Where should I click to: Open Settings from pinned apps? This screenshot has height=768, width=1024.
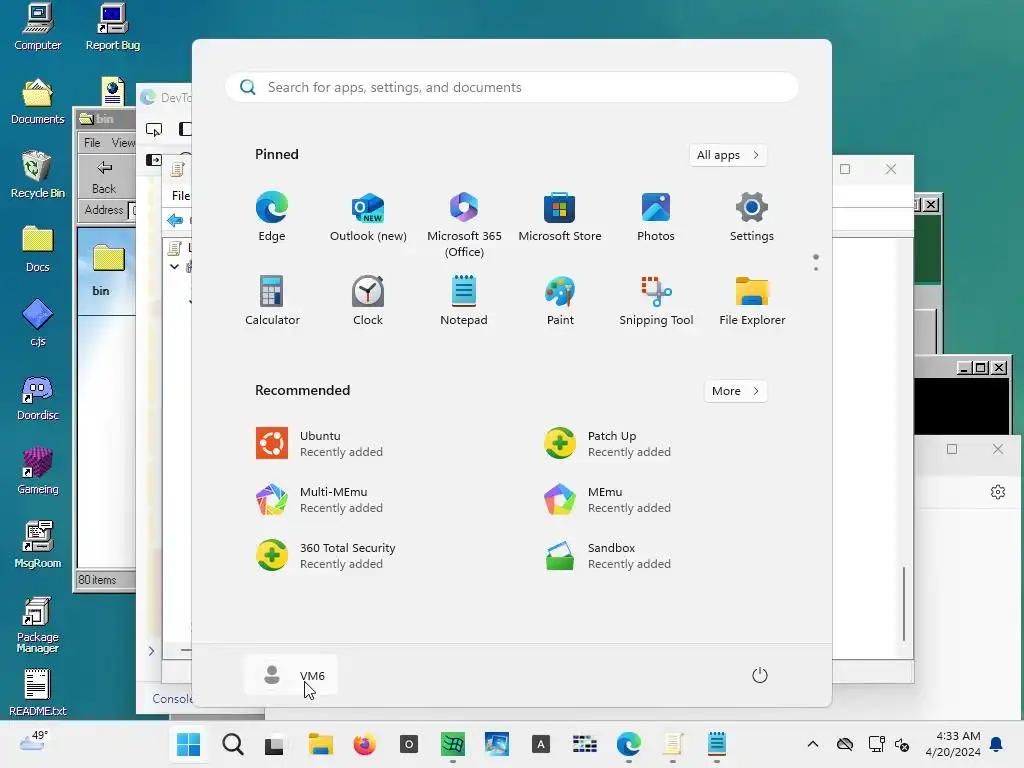[x=752, y=217]
